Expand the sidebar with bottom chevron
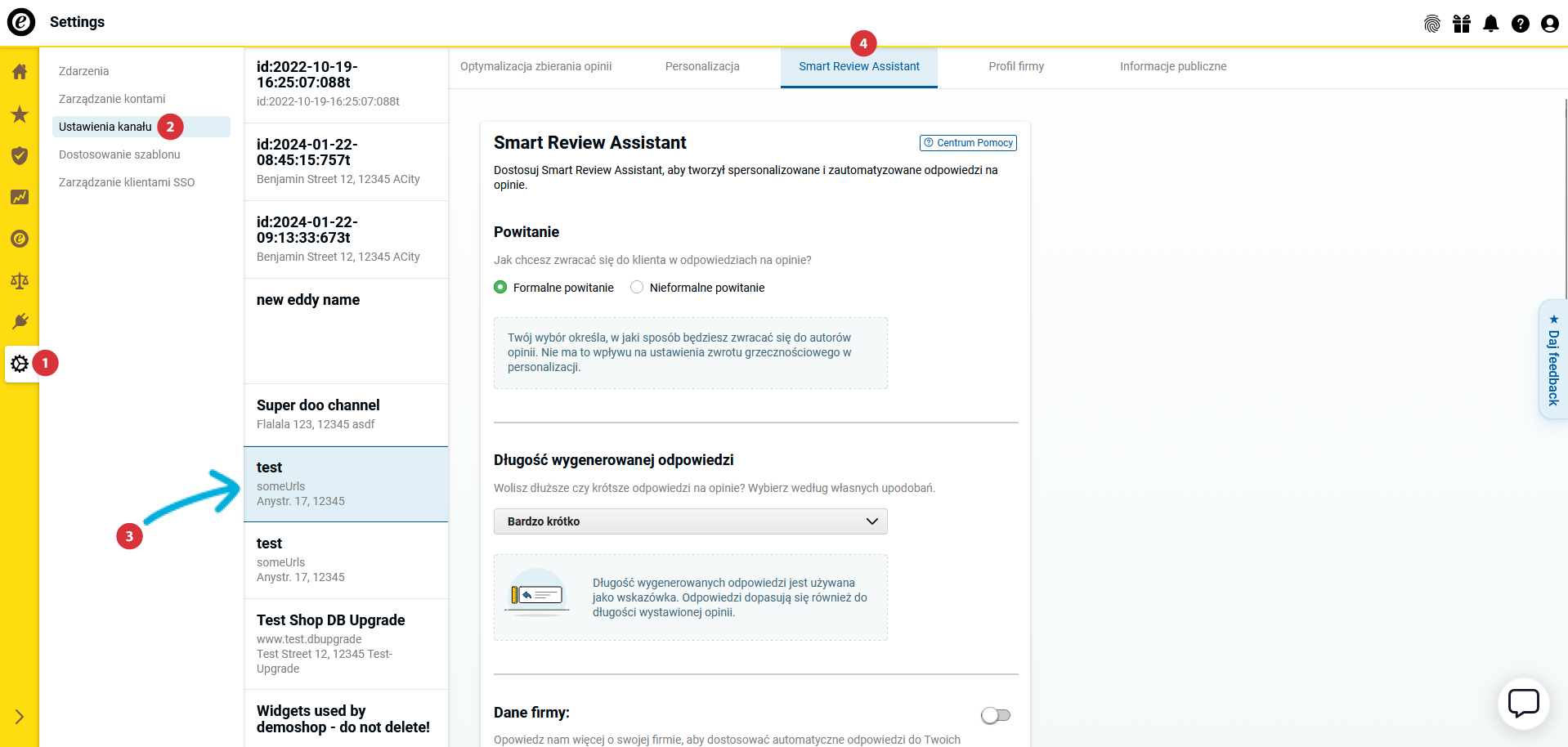Viewport: 1568px width, 747px height. [x=20, y=717]
